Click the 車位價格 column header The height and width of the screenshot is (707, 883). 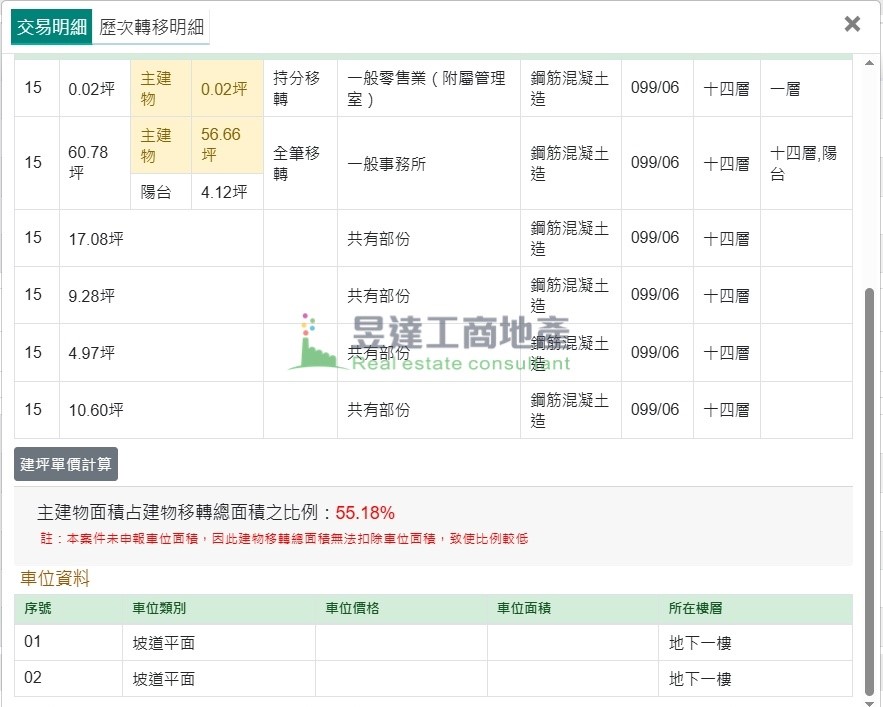pyautogui.click(x=352, y=608)
